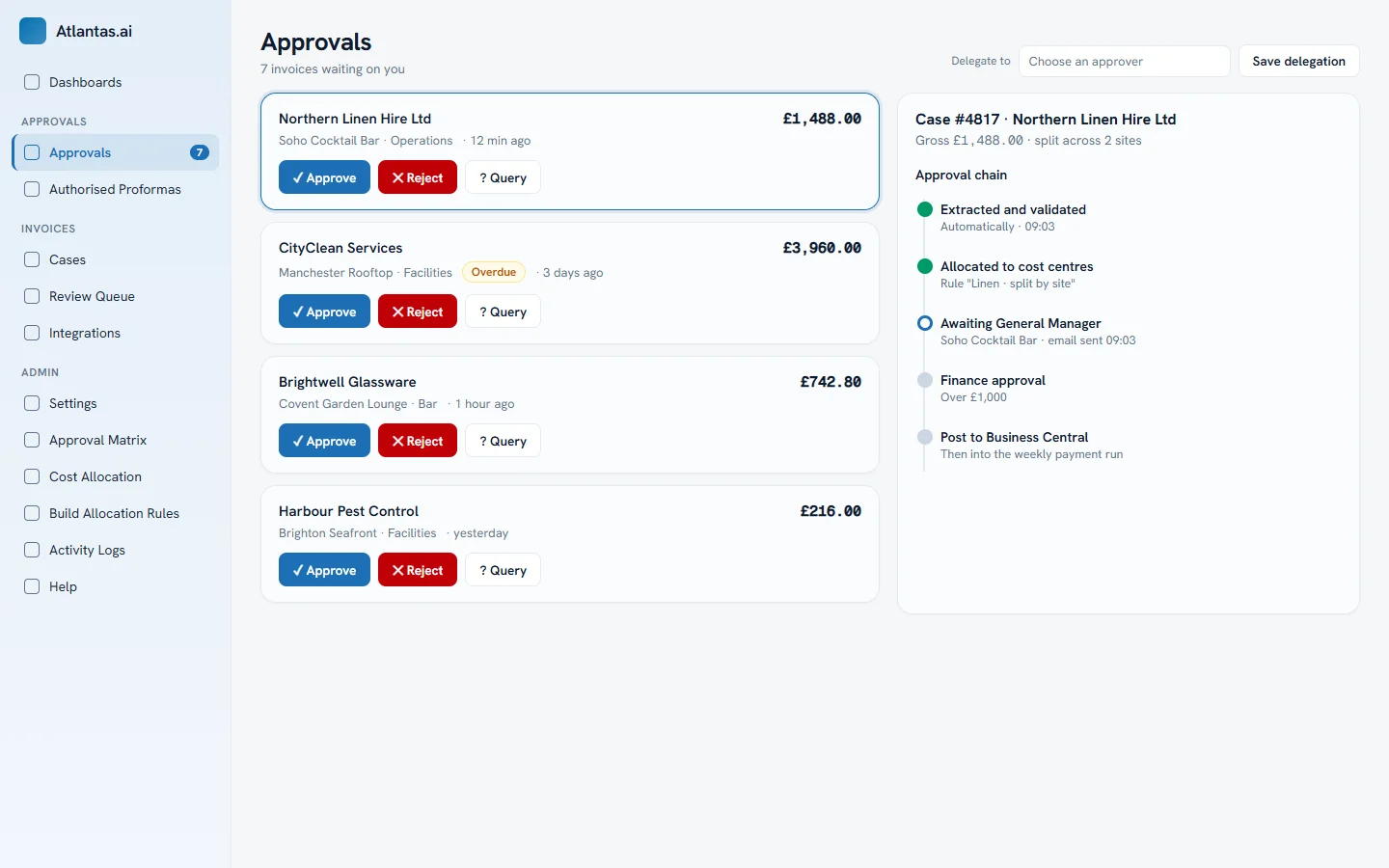Image resolution: width=1389 pixels, height=868 pixels.
Task: Query the Brightwell Glassware invoice
Action: [503, 441]
